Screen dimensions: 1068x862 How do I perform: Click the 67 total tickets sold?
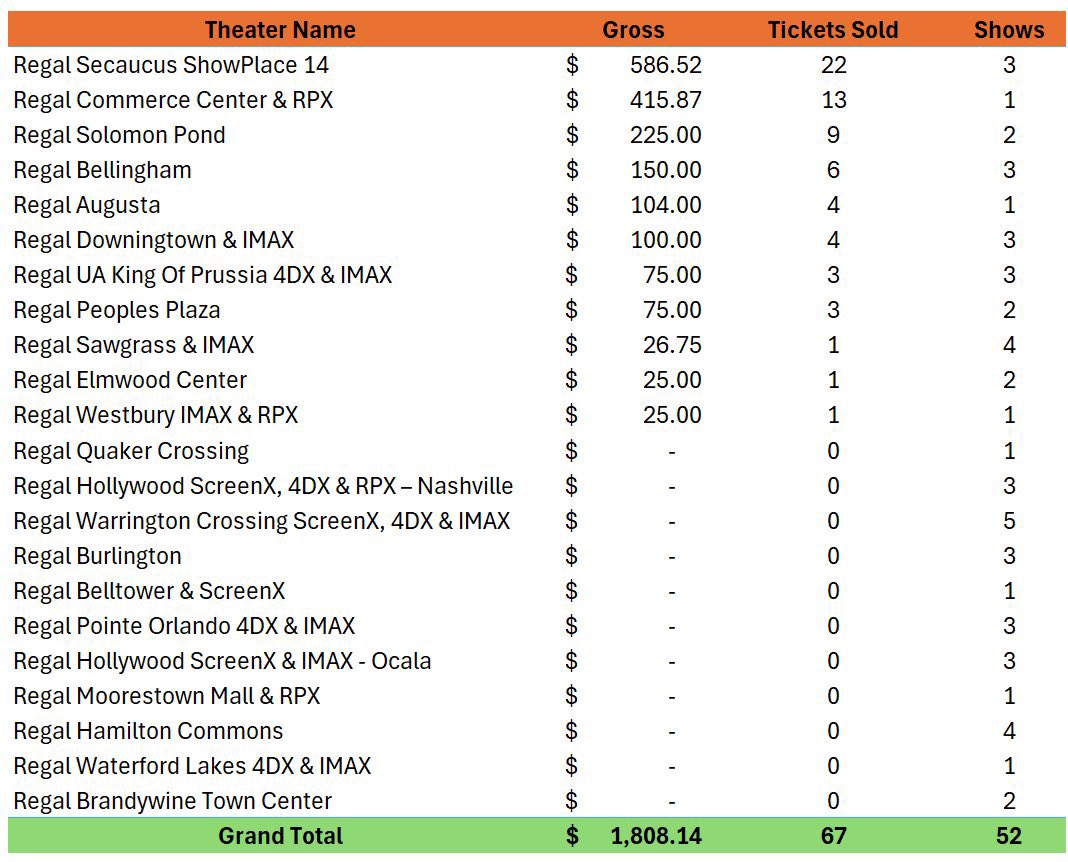[833, 836]
